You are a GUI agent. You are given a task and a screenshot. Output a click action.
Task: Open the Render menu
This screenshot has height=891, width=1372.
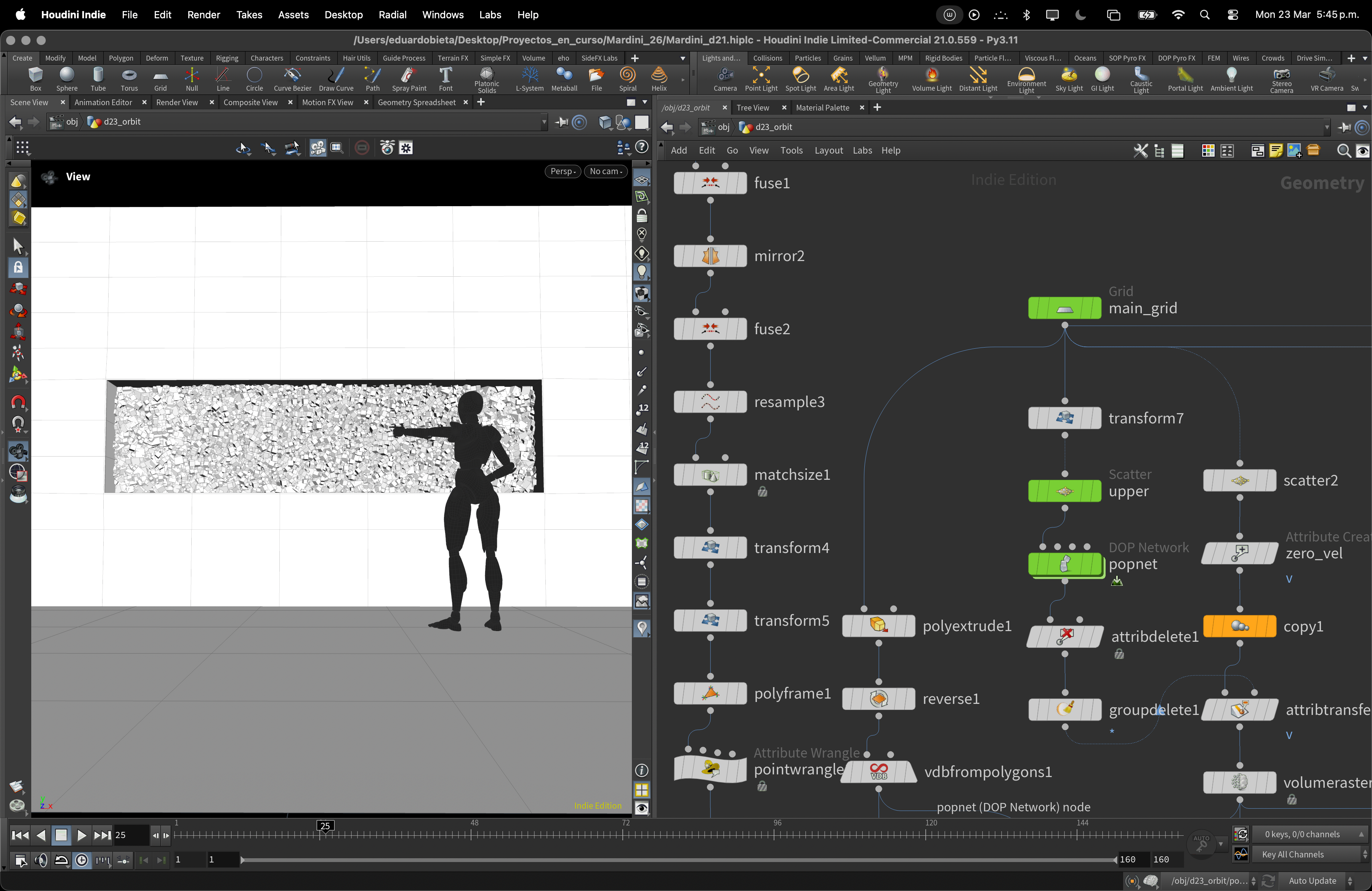204,14
